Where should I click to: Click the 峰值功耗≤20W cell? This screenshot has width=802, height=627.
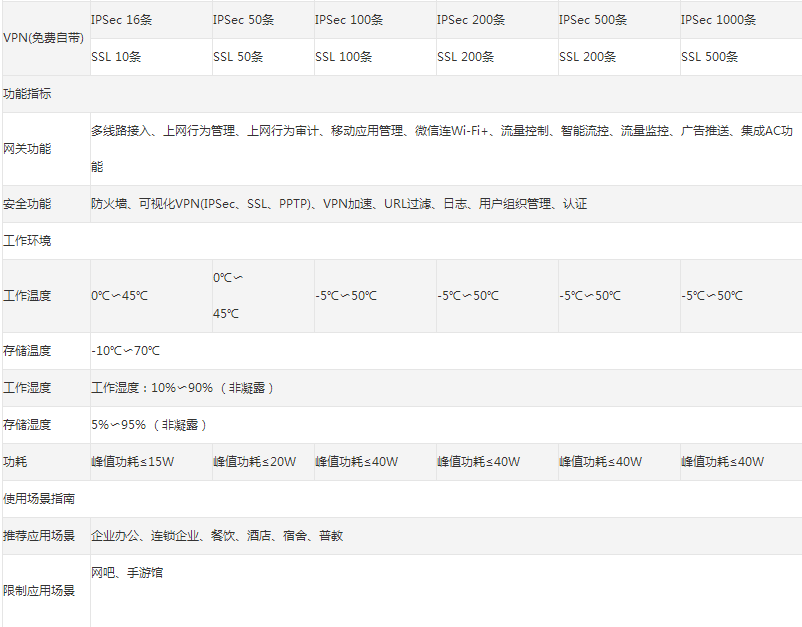click(255, 462)
